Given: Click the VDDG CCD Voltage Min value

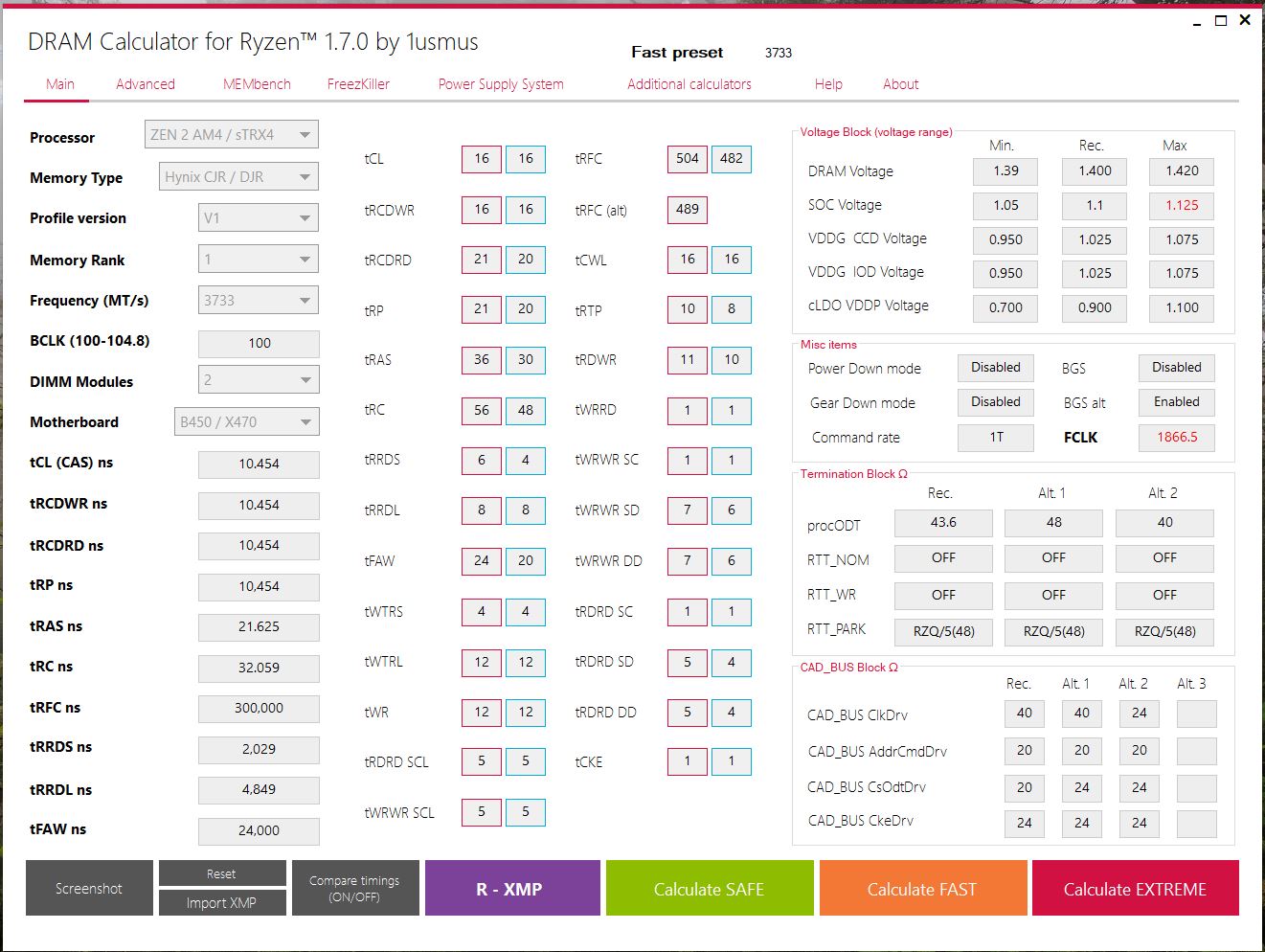Looking at the screenshot, I should click(1005, 239).
